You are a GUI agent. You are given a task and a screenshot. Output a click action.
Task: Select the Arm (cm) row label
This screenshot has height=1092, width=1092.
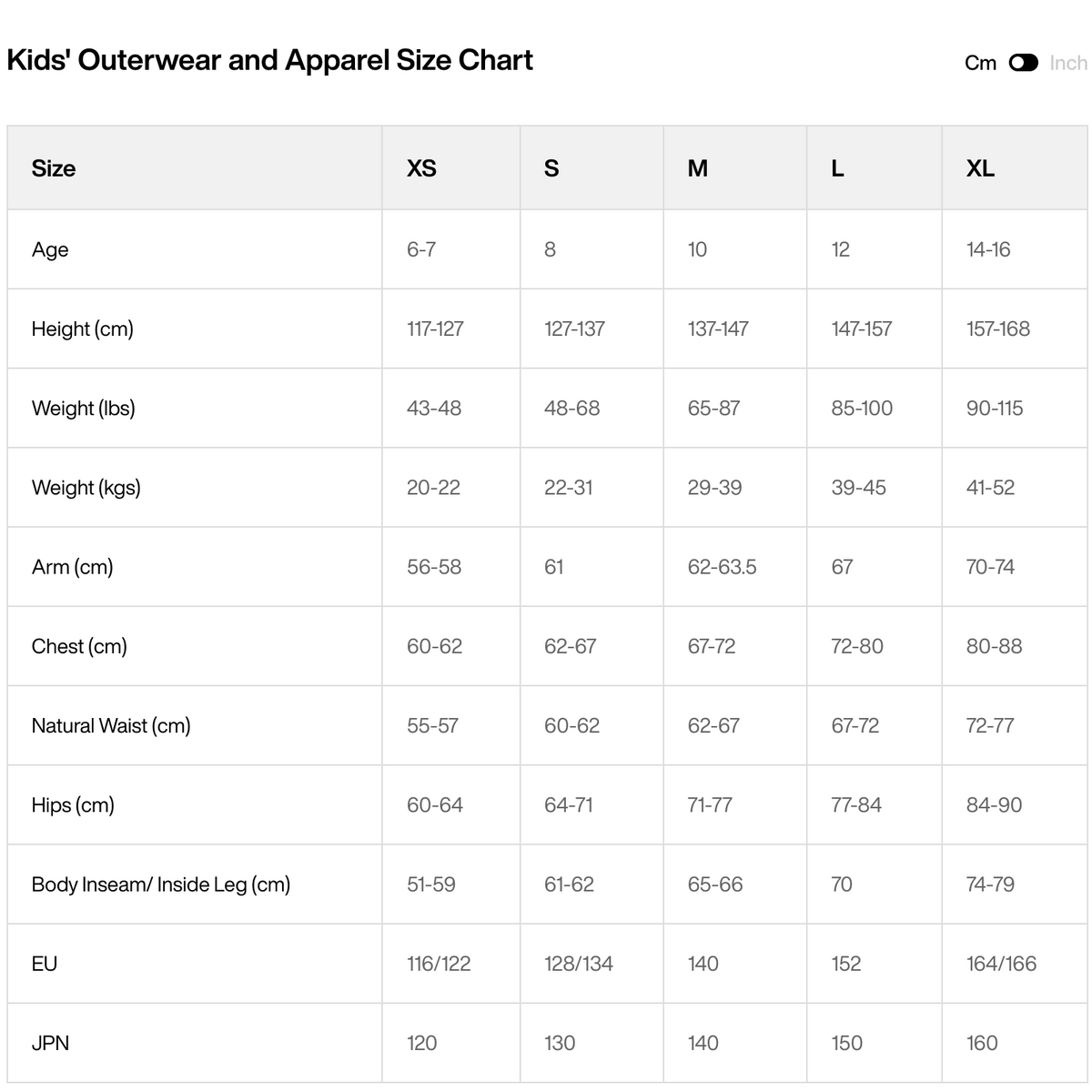(73, 567)
